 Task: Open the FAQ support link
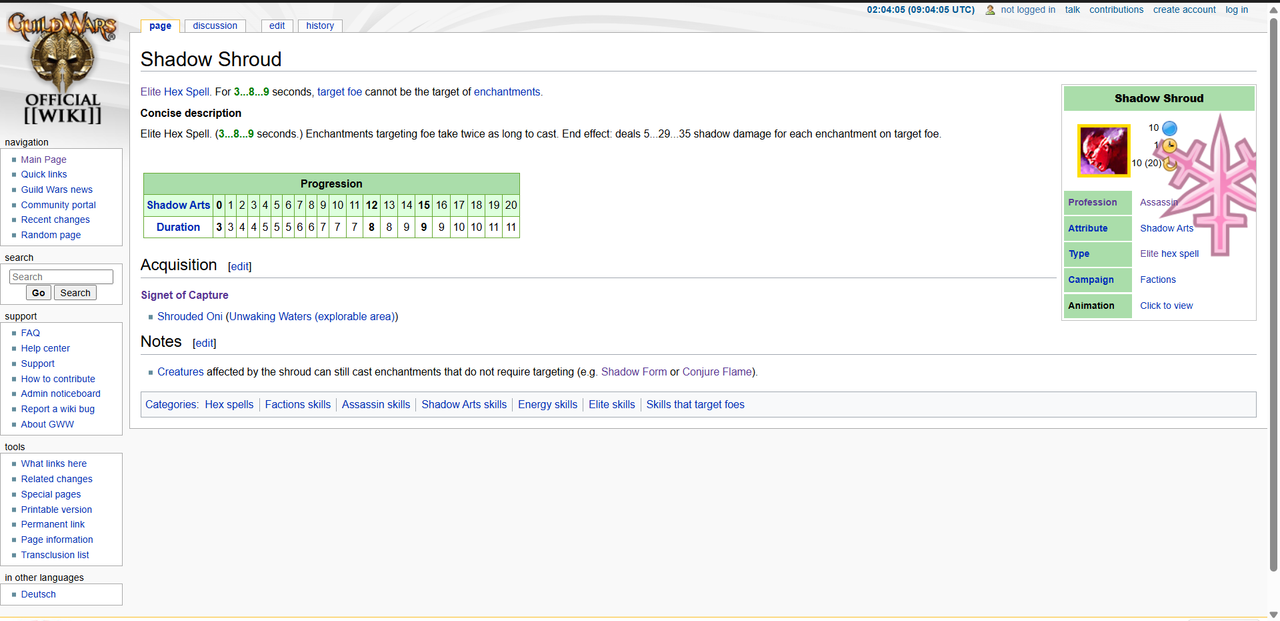tap(30, 333)
